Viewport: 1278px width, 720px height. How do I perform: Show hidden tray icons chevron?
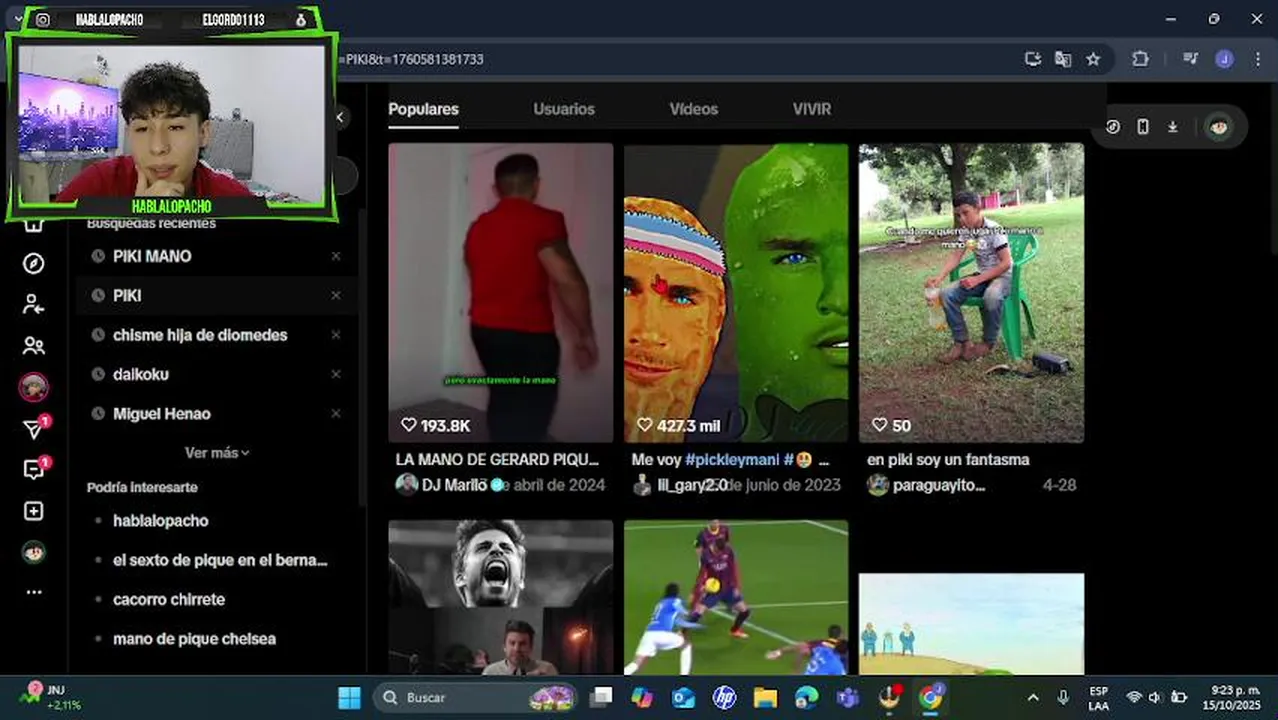point(1033,697)
